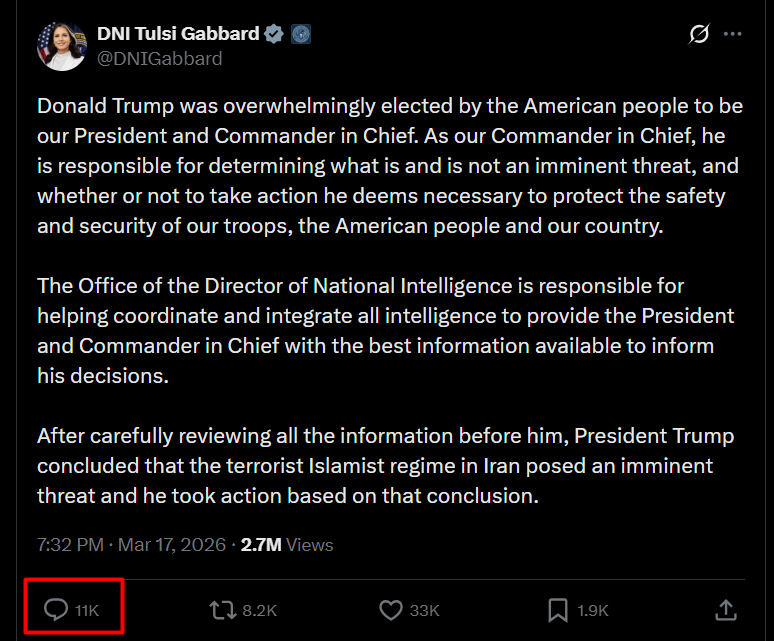Open the Grok explain-post icon
This screenshot has height=641, width=774.
point(699,34)
